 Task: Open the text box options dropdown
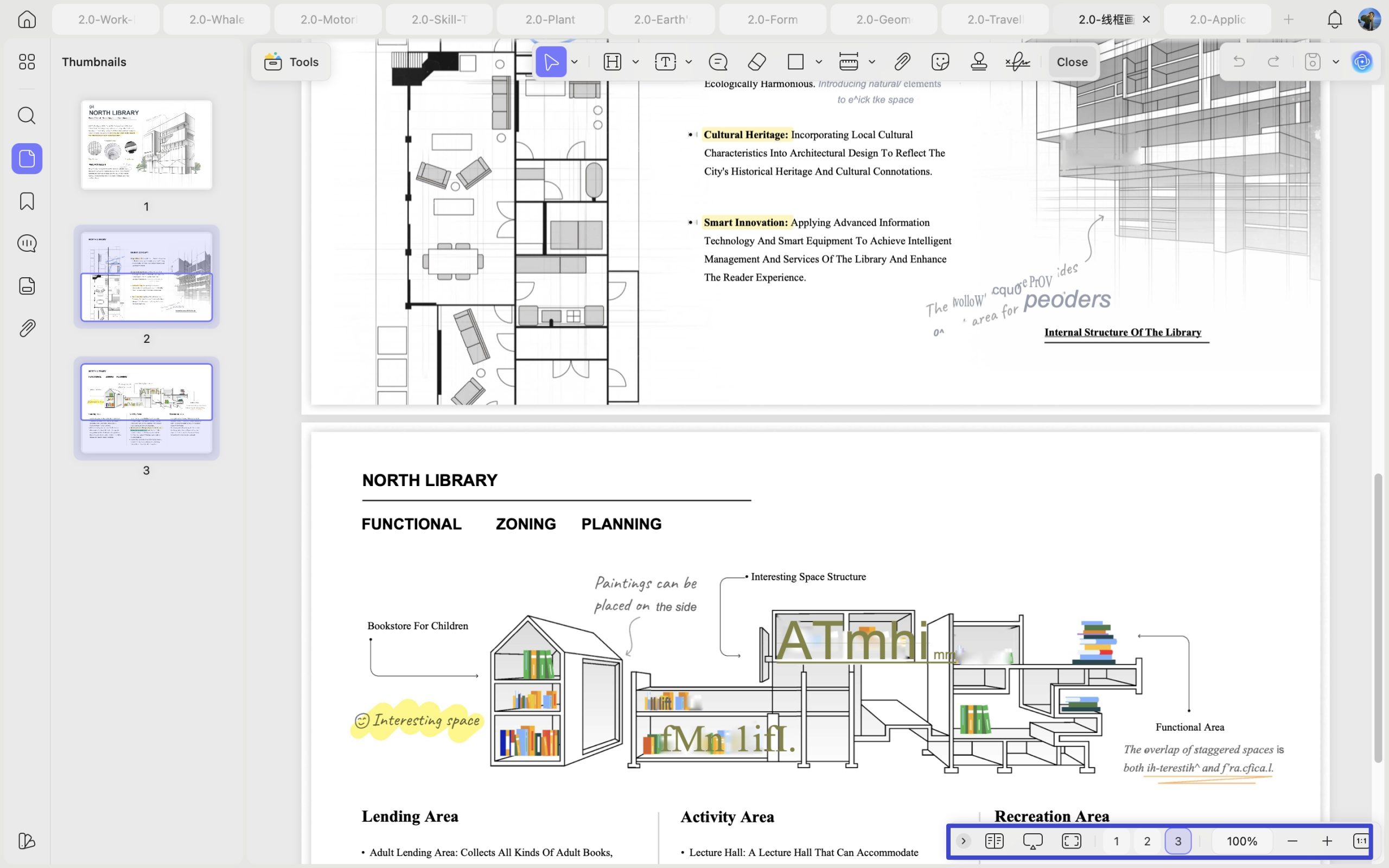[x=689, y=62]
